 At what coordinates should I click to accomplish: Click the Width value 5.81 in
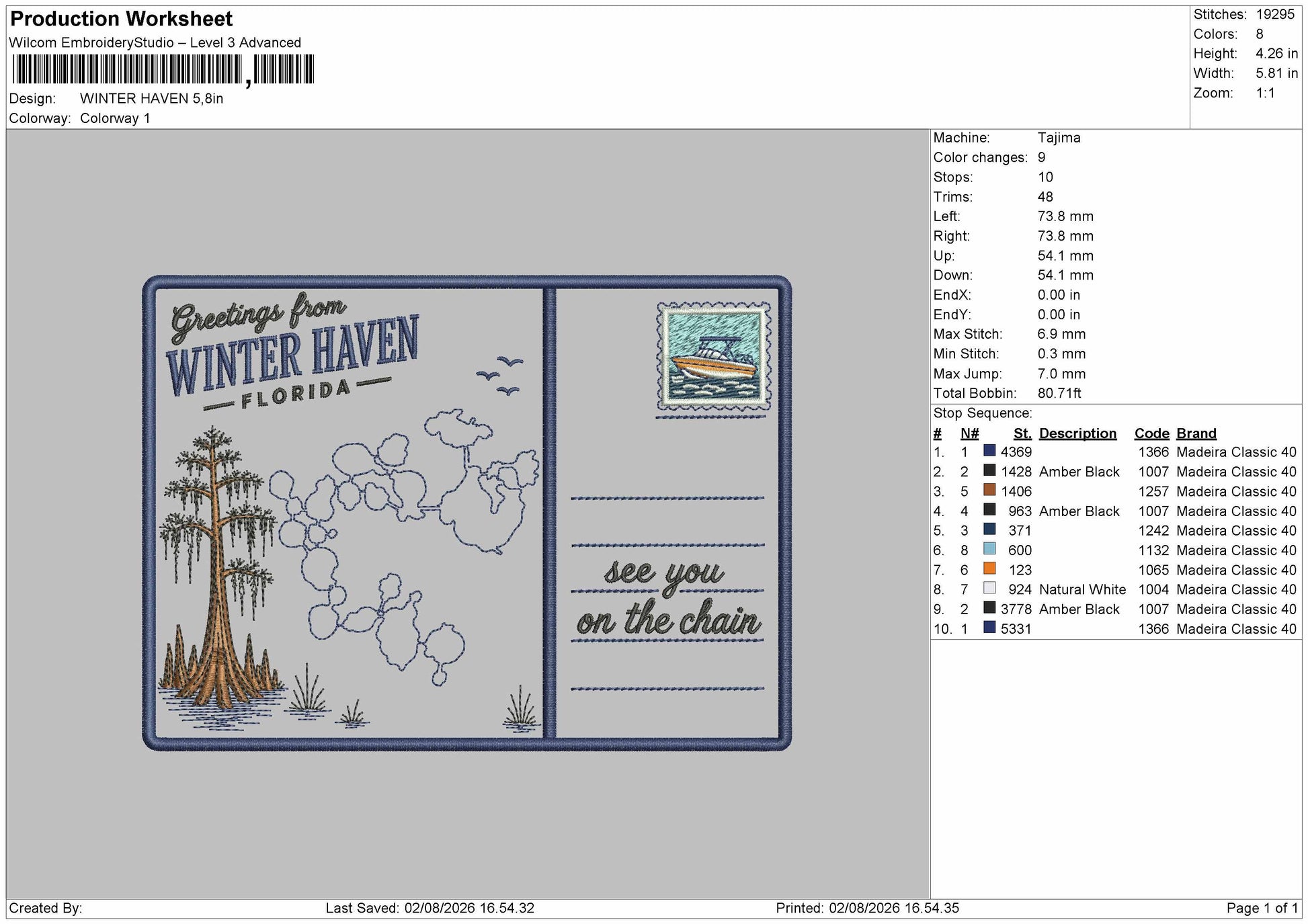coord(1277,73)
